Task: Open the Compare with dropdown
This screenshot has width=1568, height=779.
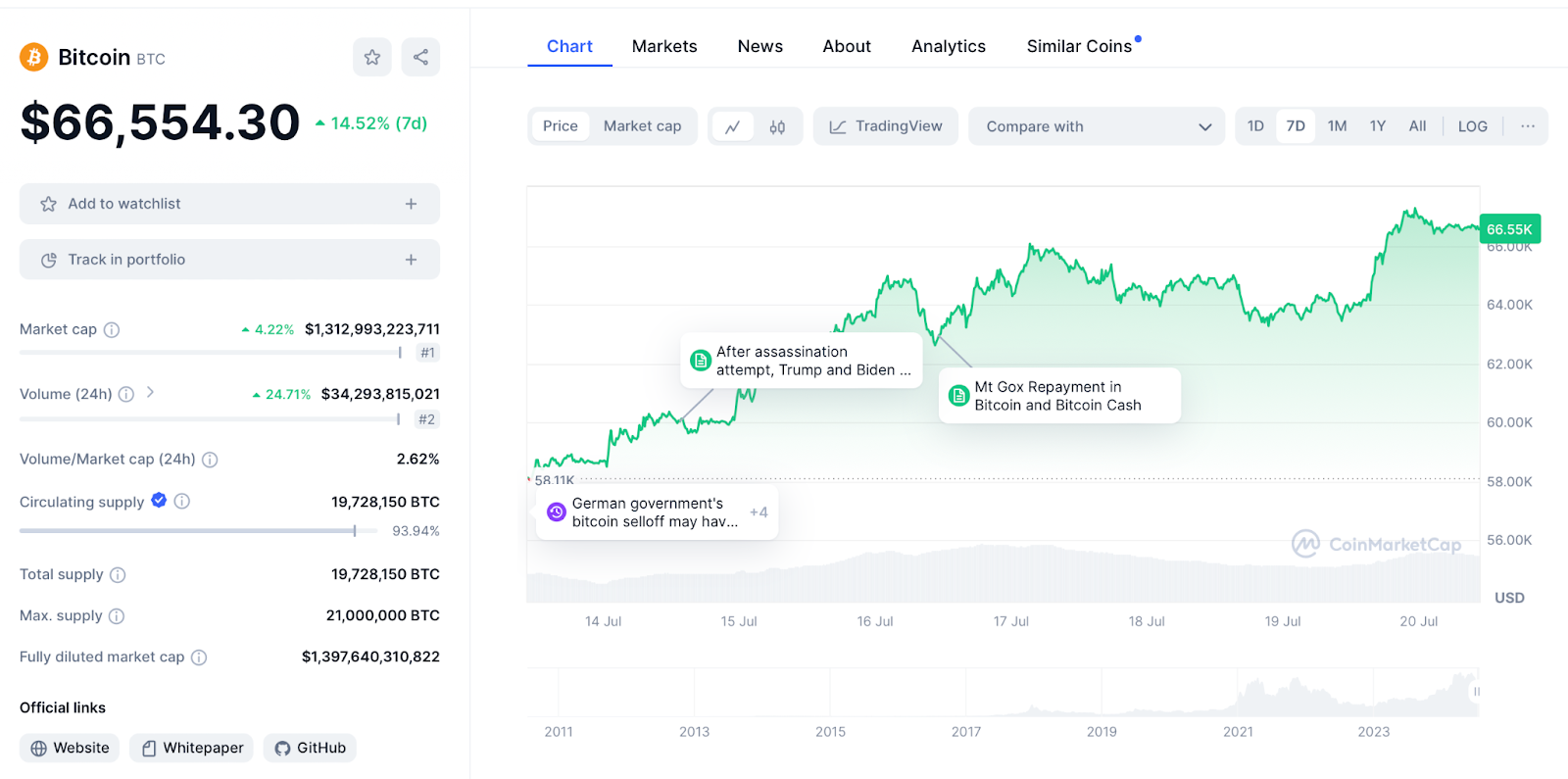Action: (1097, 126)
